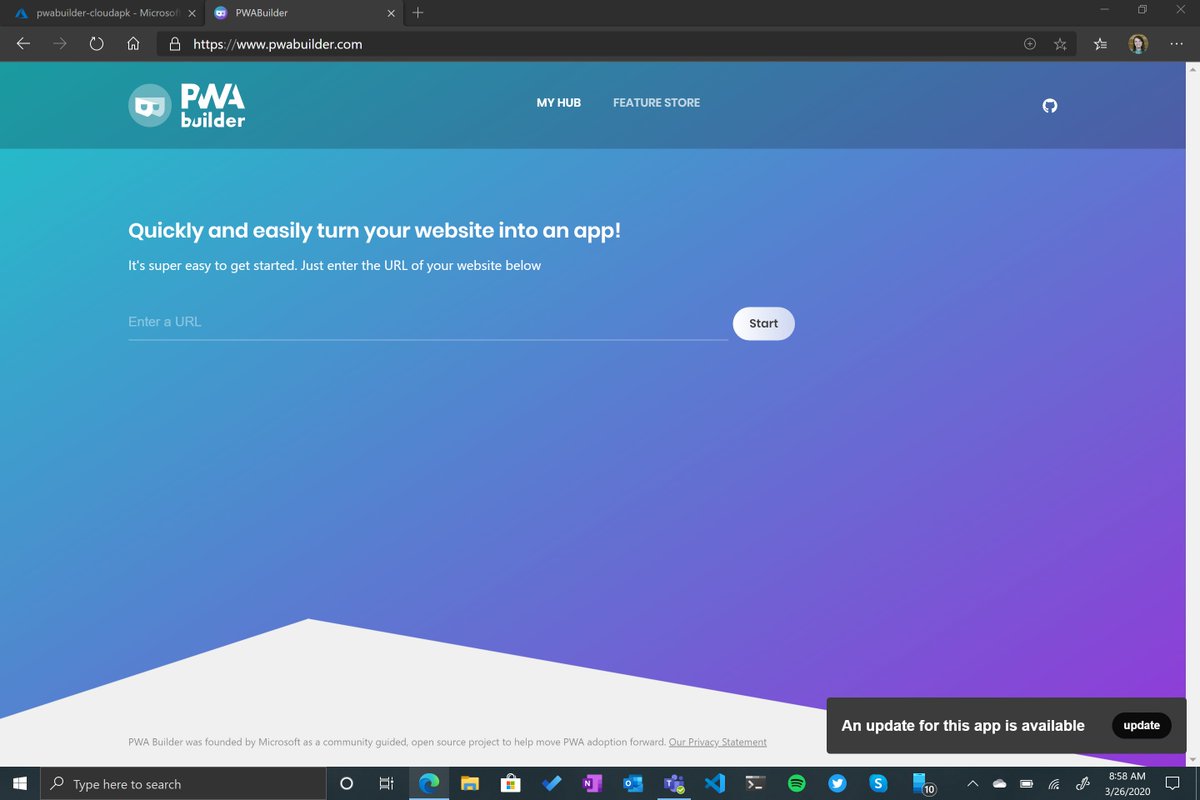1200x800 pixels.
Task: Open the terminal icon on the taskbar
Action: point(756,784)
